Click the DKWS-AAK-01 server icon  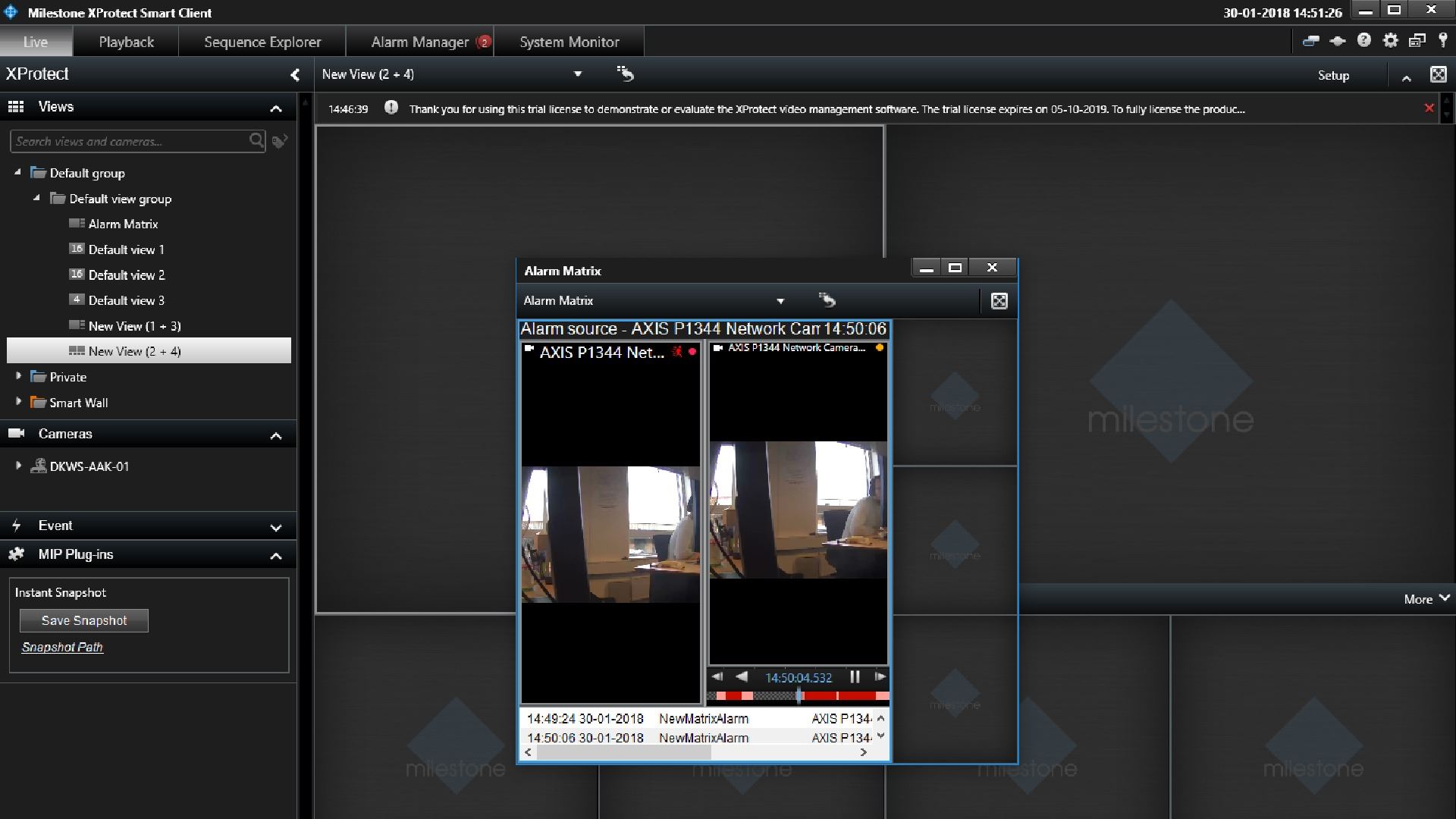pyautogui.click(x=39, y=466)
